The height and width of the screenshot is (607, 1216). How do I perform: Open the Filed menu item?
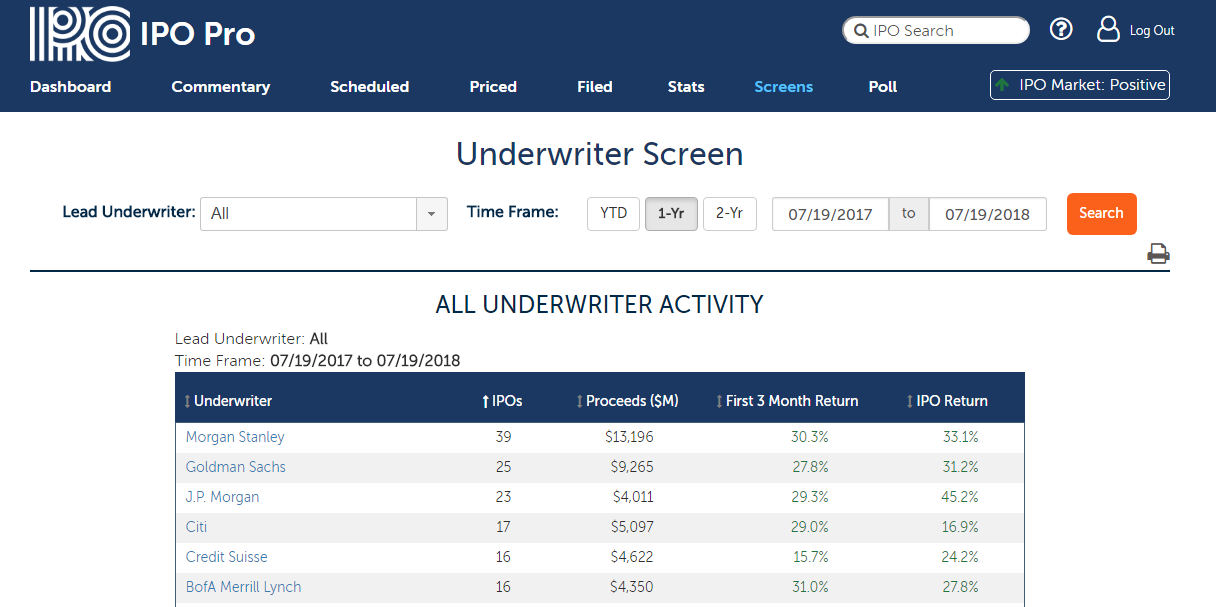(x=595, y=87)
